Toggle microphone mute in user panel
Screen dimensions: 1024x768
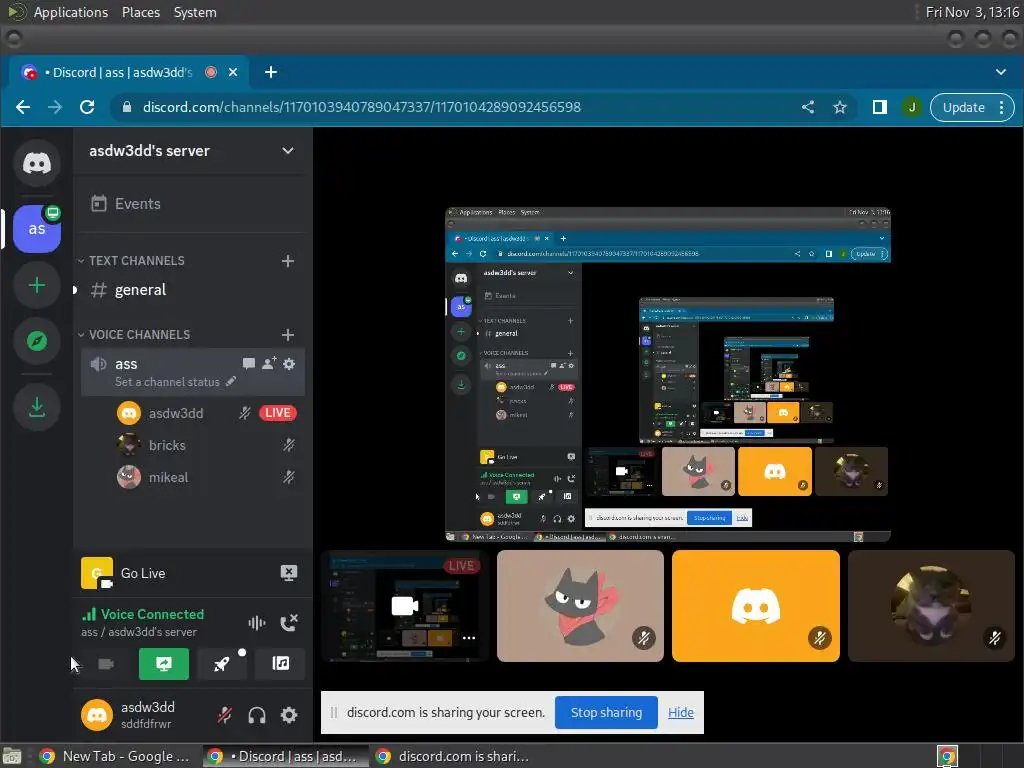[225, 715]
